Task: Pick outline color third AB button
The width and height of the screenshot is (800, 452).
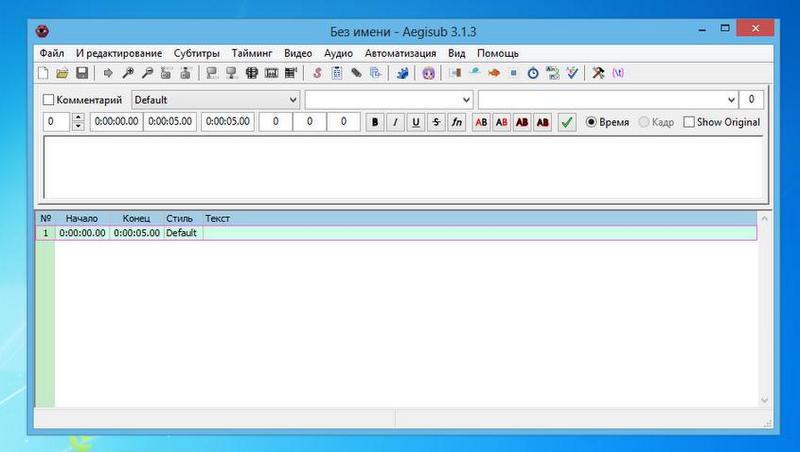Action: click(x=522, y=122)
